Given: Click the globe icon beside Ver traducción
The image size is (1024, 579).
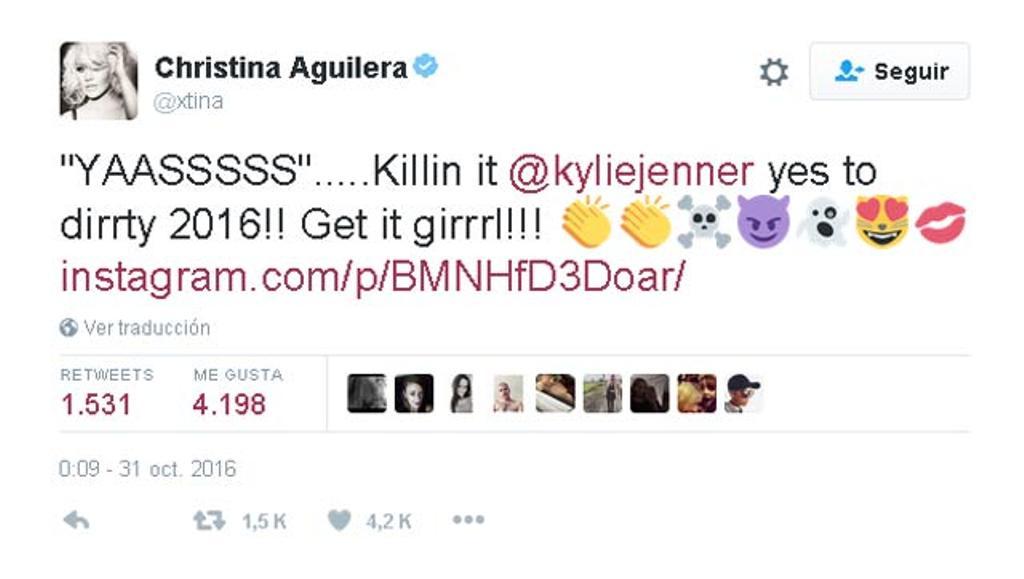Looking at the screenshot, I should (69, 327).
